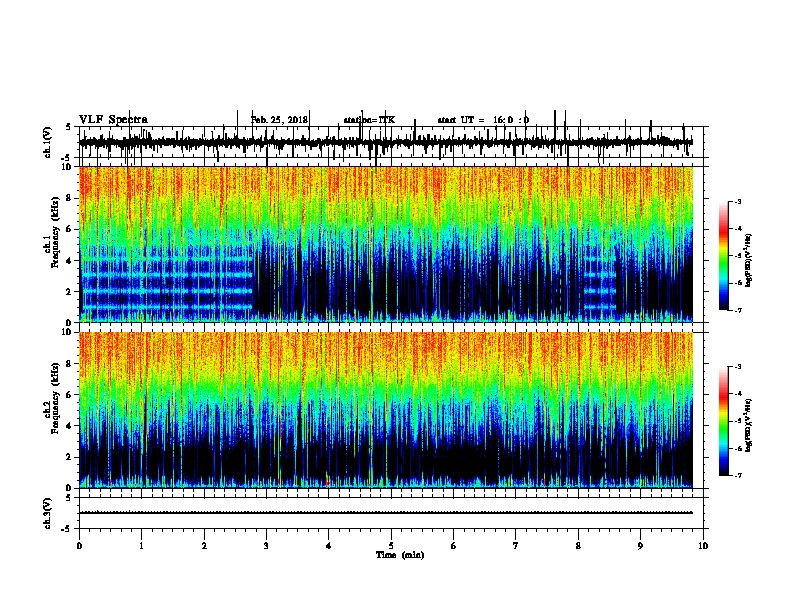Click the ch.1 frequency tick label "8"
Screen dimensions: 792x612
[x=70, y=198]
